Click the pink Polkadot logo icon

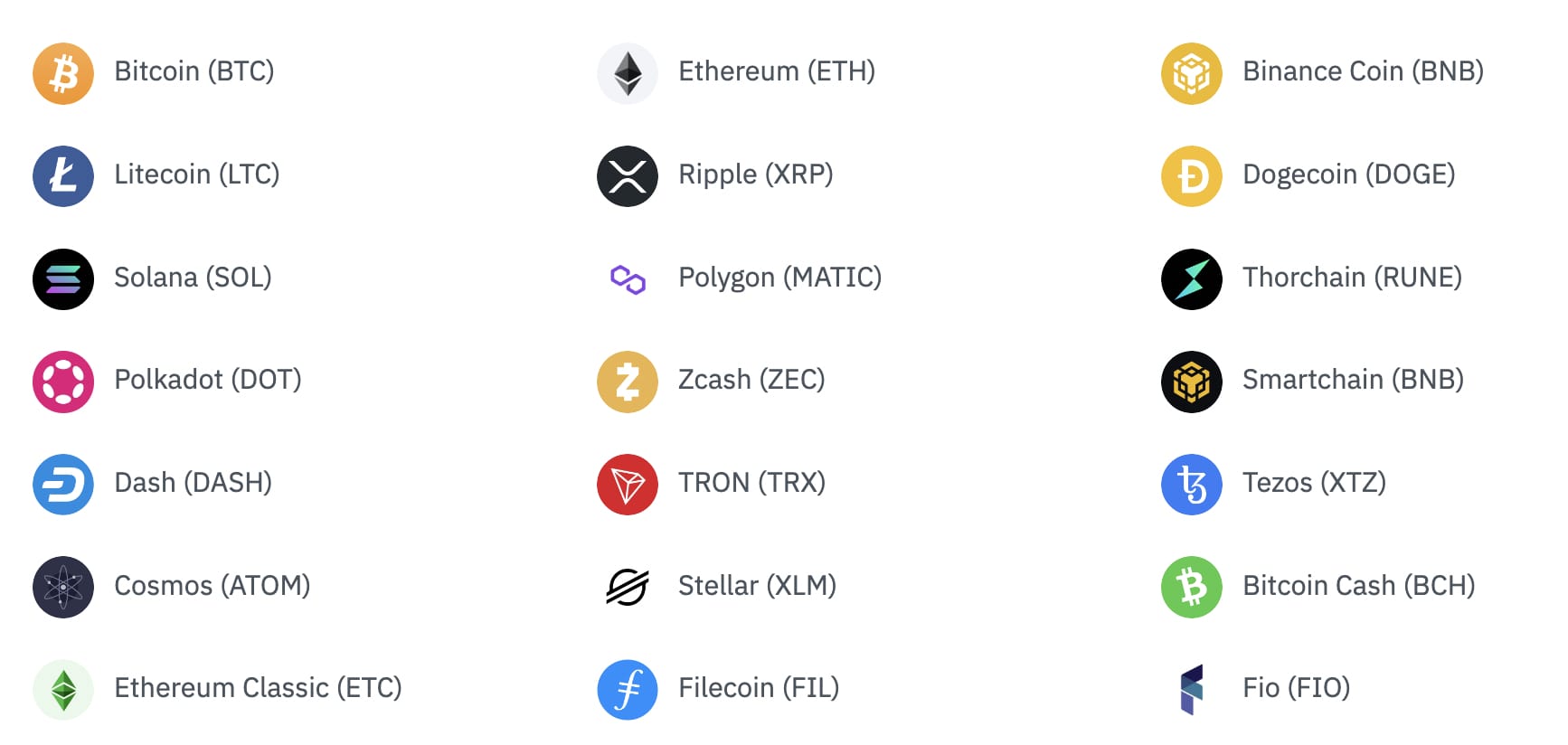click(x=63, y=382)
